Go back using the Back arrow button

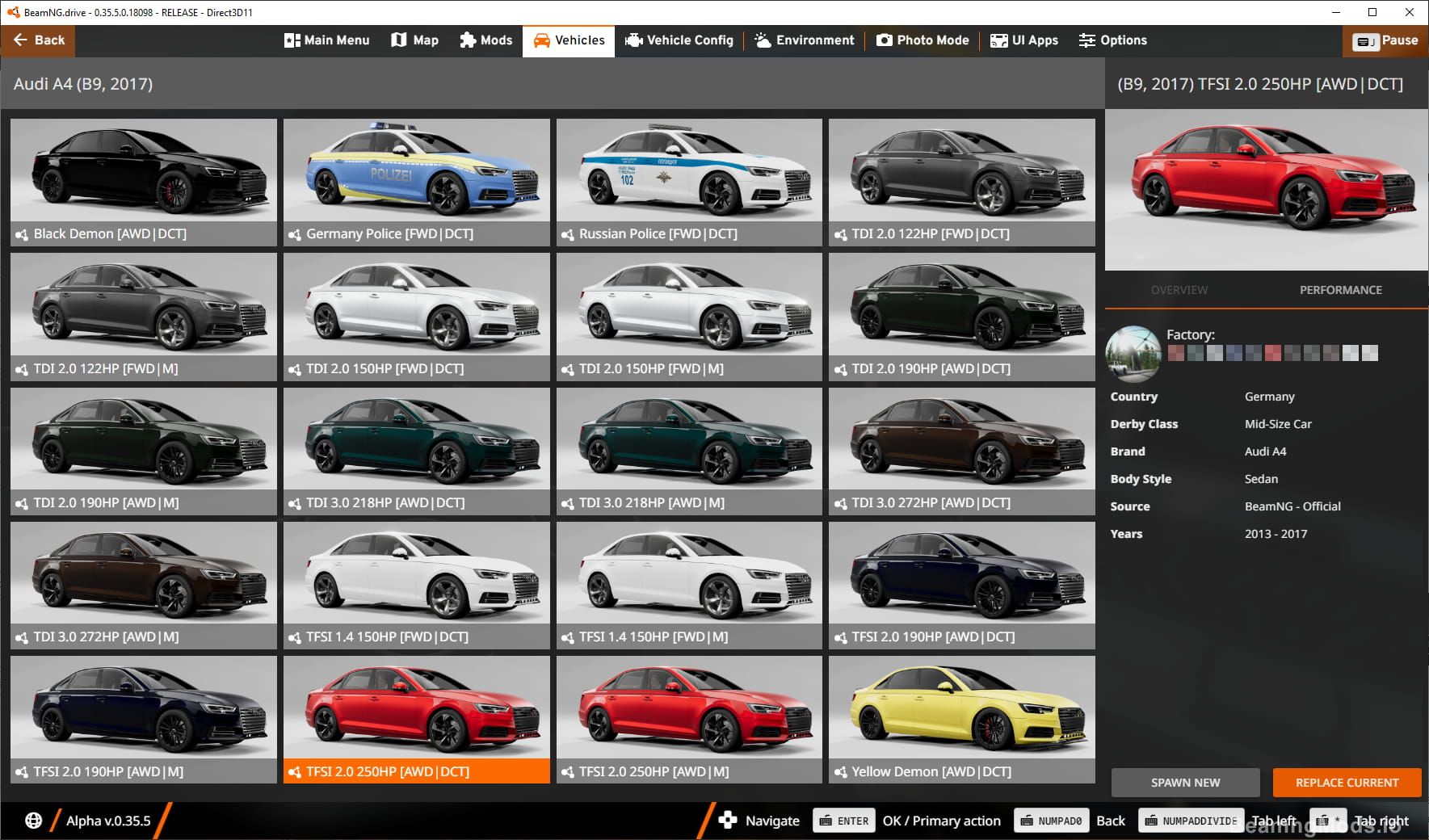[x=38, y=40]
